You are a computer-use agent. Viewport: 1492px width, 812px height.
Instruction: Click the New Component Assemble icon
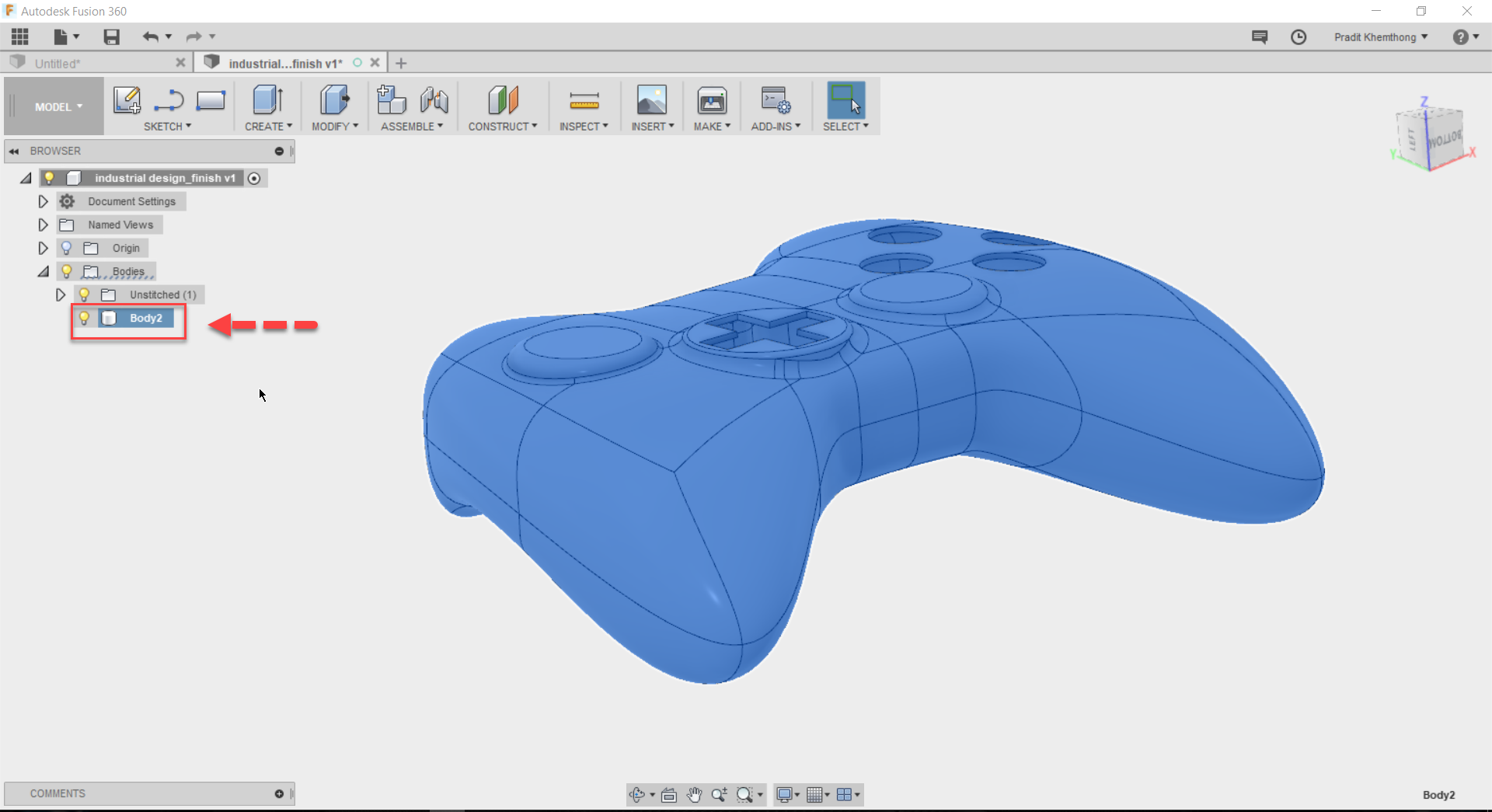(x=391, y=99)
